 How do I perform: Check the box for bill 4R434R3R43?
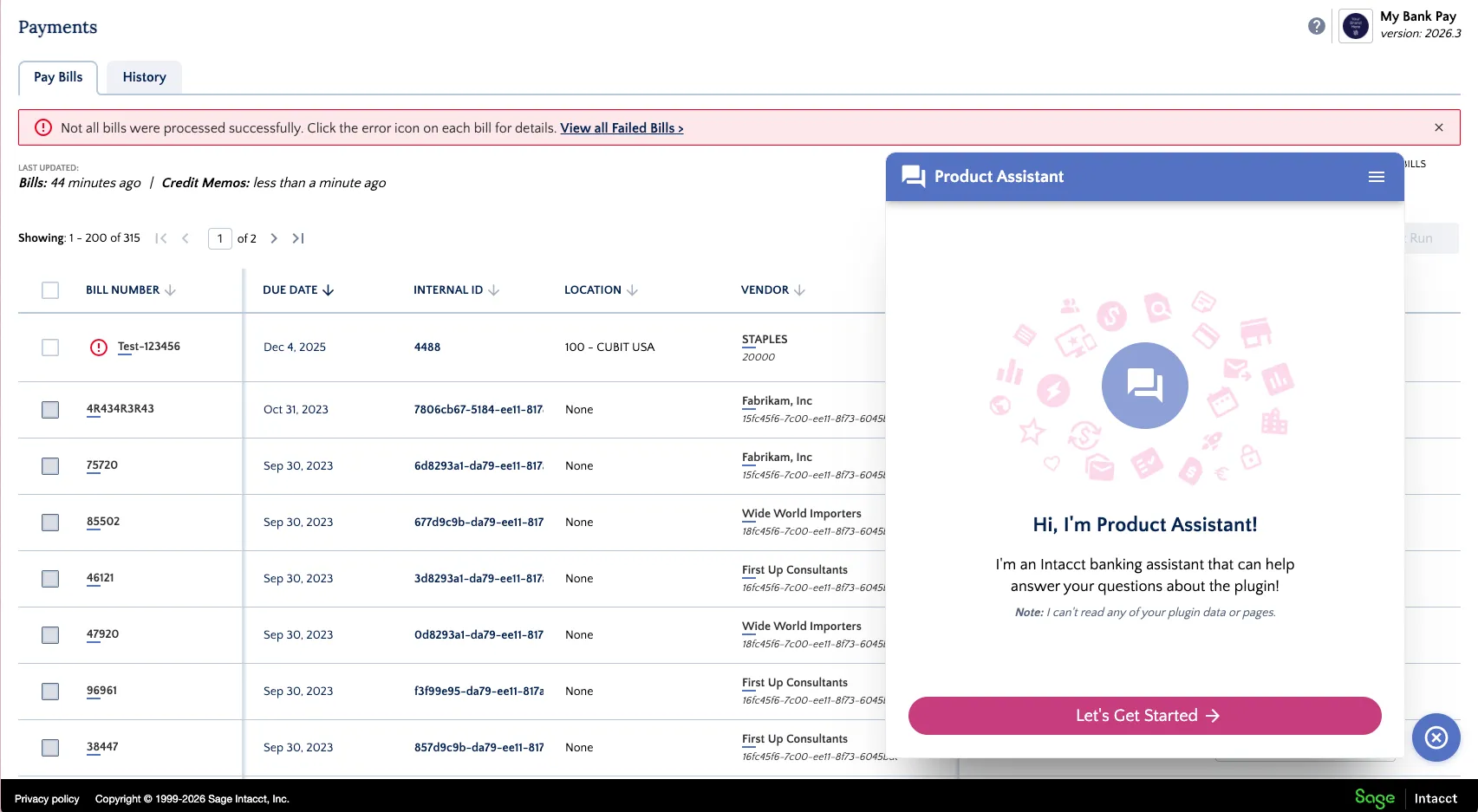tap(50, 410)
